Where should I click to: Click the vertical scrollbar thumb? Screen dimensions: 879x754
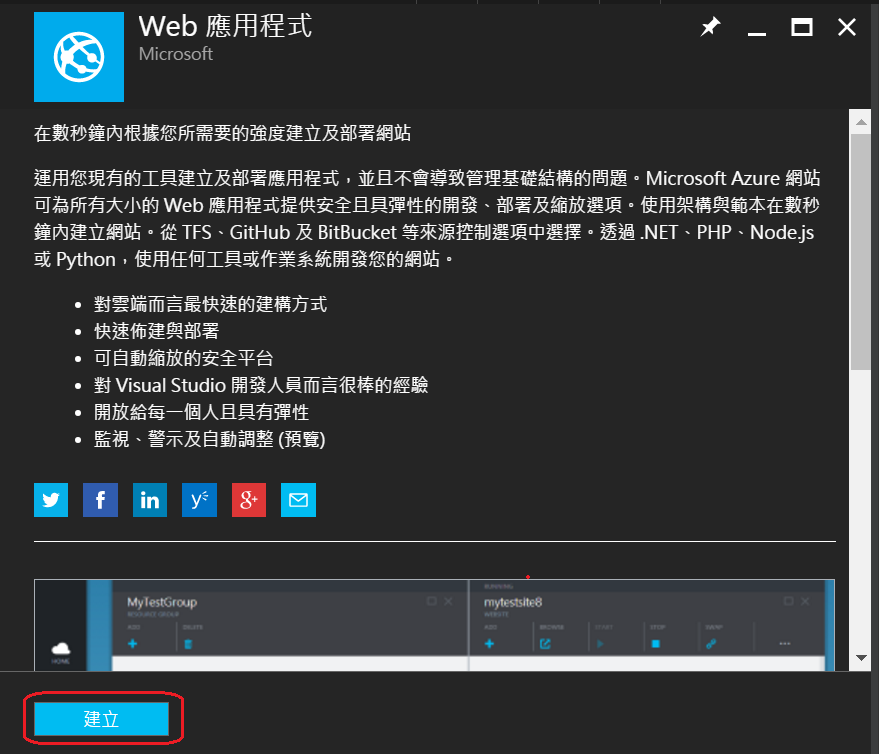pyautogui.click(x=861, y=252)
